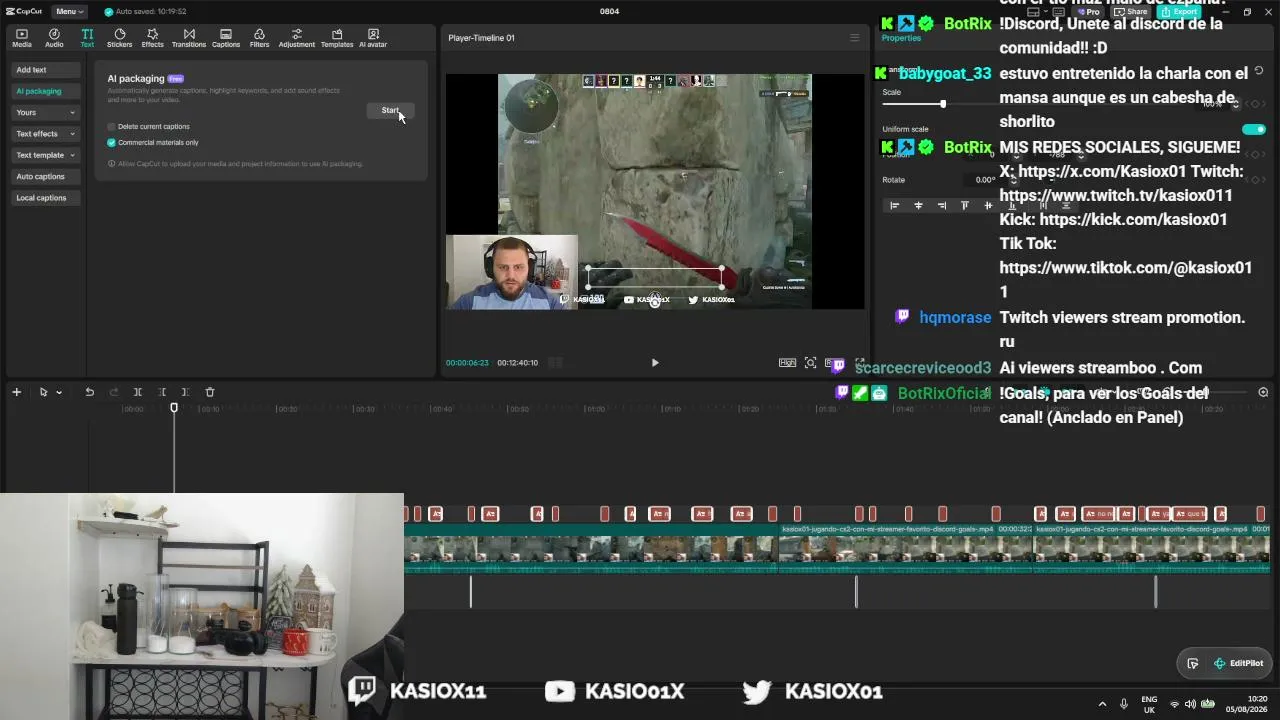Choose the Select pointer tool
This screenshot has width=1280, height=720.
(x=43, y=392)
